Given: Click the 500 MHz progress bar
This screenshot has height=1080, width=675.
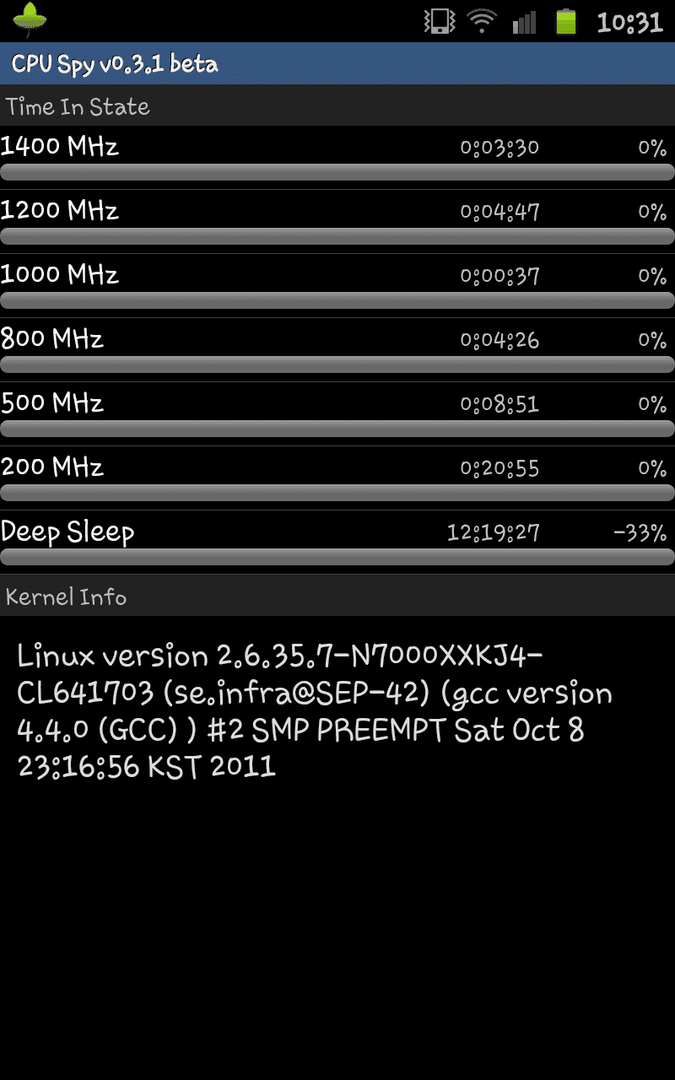Looking at the screenshot, I should click(x=338, y=428).
